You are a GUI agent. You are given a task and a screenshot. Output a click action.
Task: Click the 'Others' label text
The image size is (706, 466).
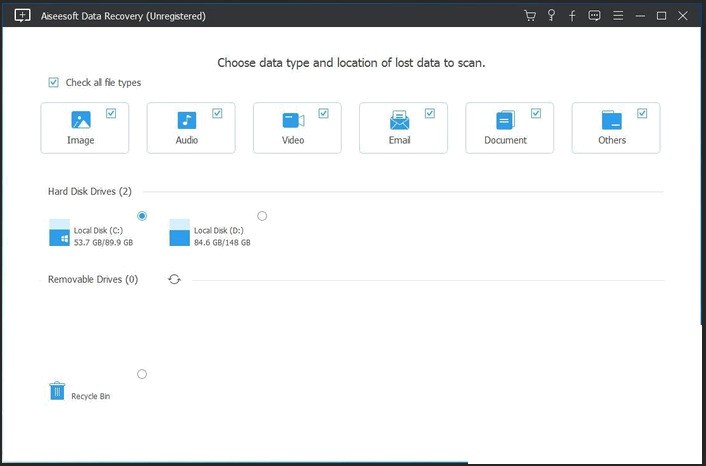coord(612,140)
